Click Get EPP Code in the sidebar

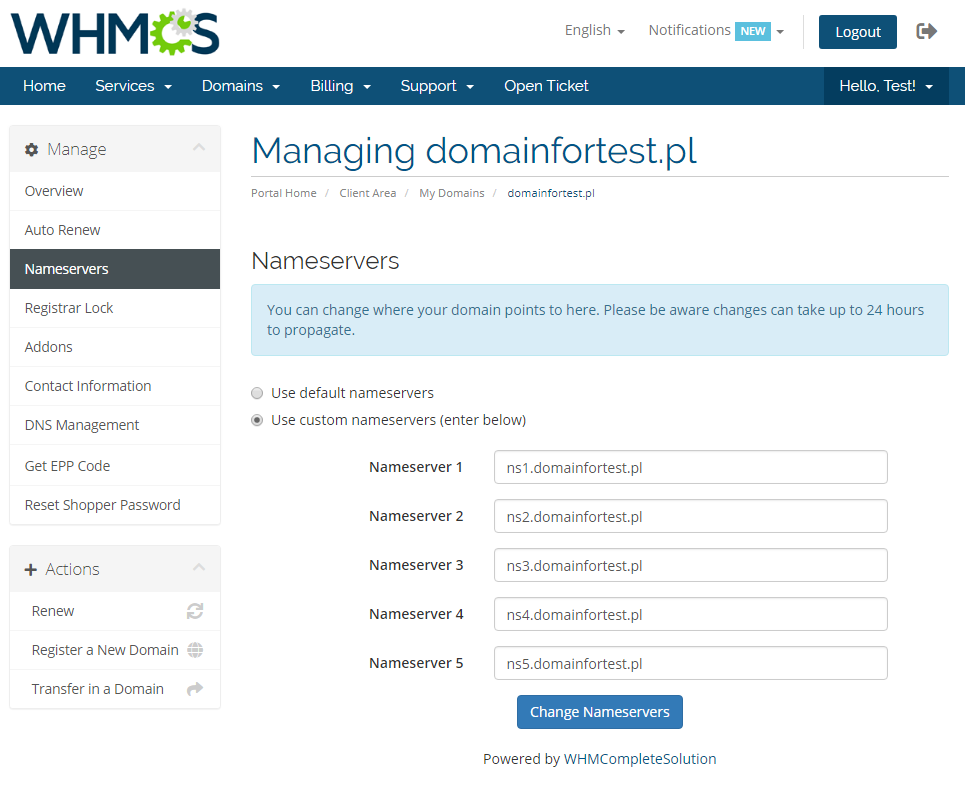coord(115,466)
